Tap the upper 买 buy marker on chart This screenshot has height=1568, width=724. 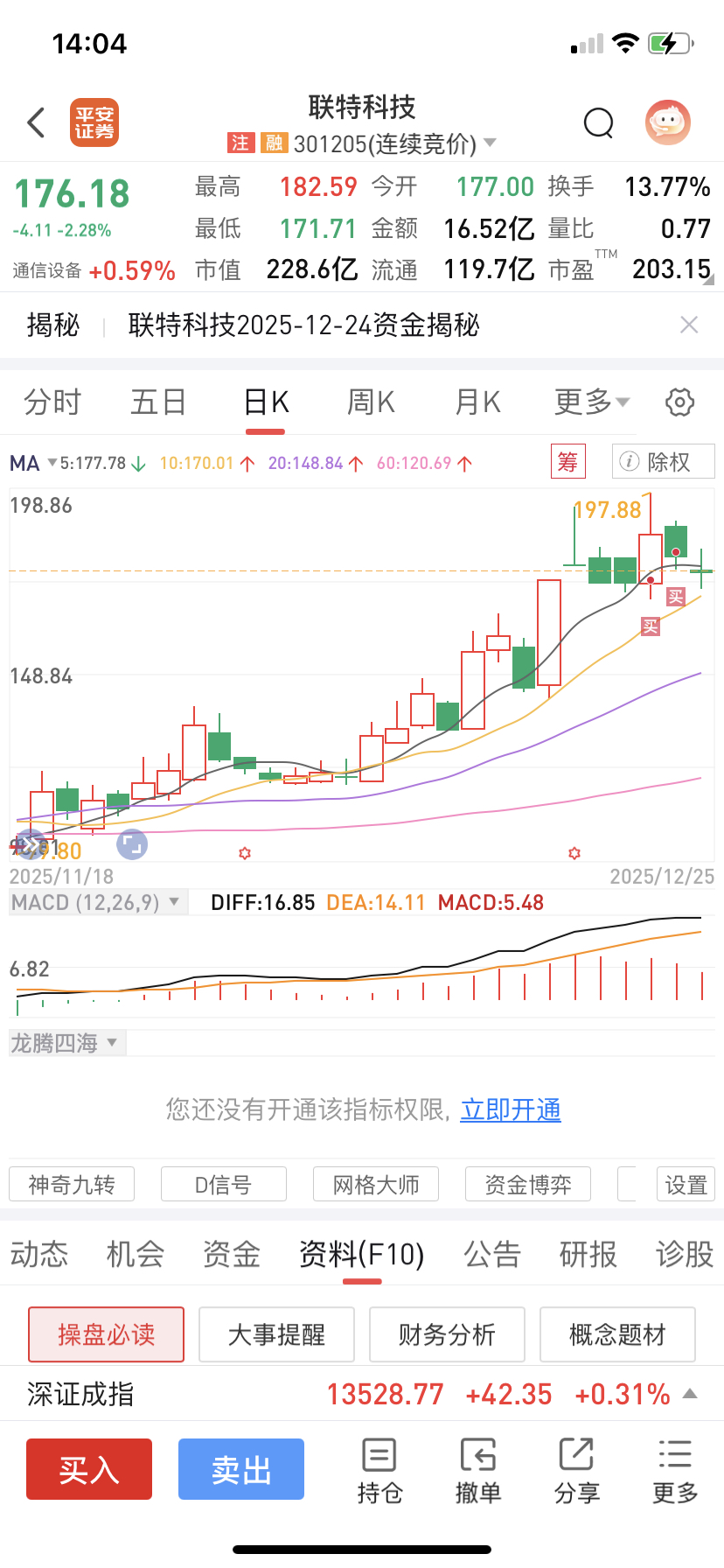pyautogui.click(x=675, y=597)
